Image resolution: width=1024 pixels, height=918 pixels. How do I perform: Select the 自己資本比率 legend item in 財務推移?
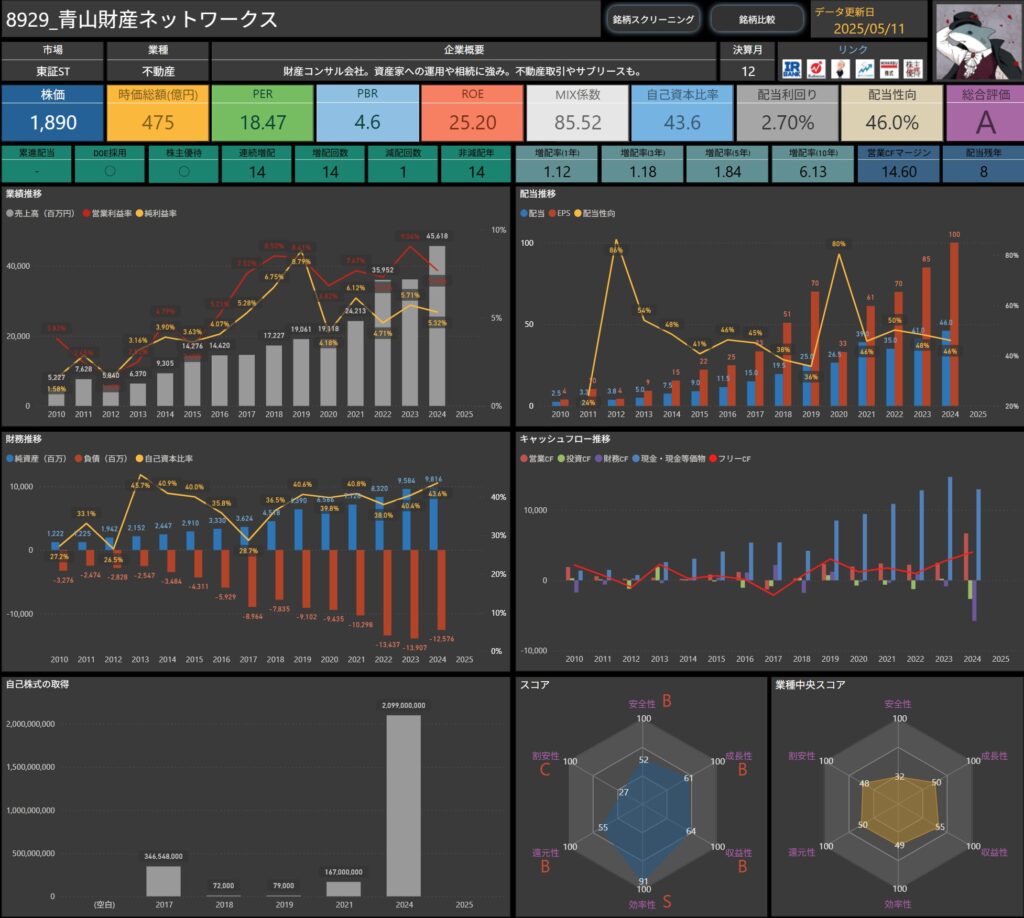pos(164,459)
